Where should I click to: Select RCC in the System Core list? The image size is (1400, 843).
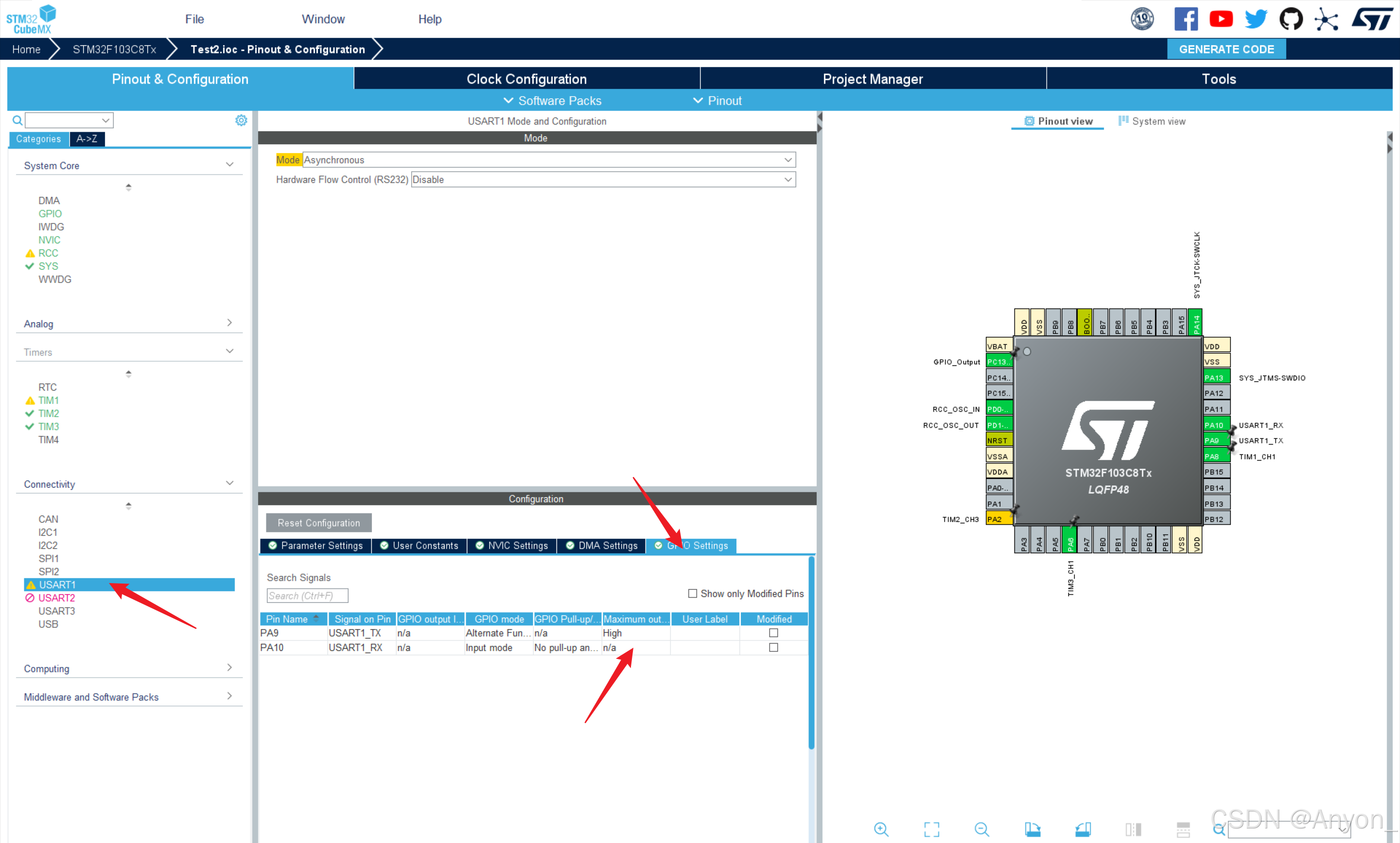point(48,253)
